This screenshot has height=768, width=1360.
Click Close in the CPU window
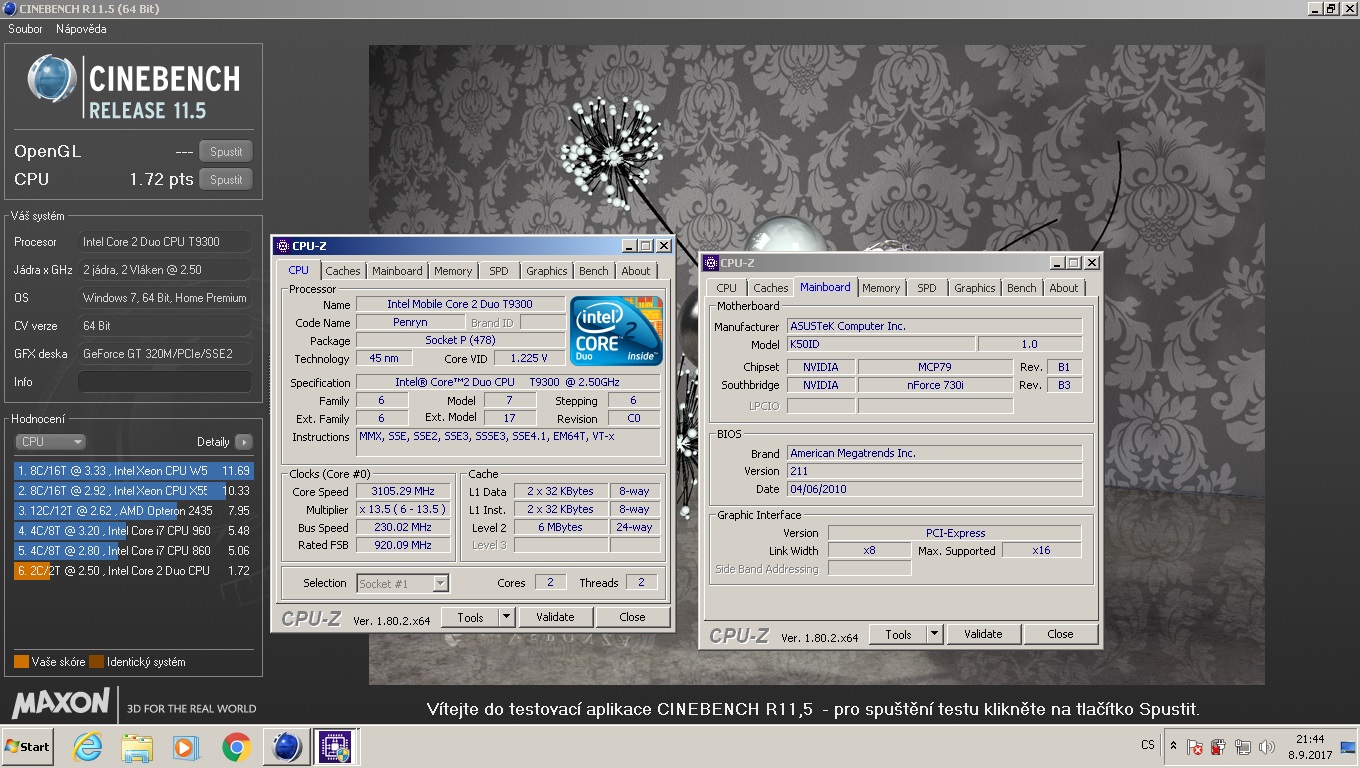pos(632,618)
